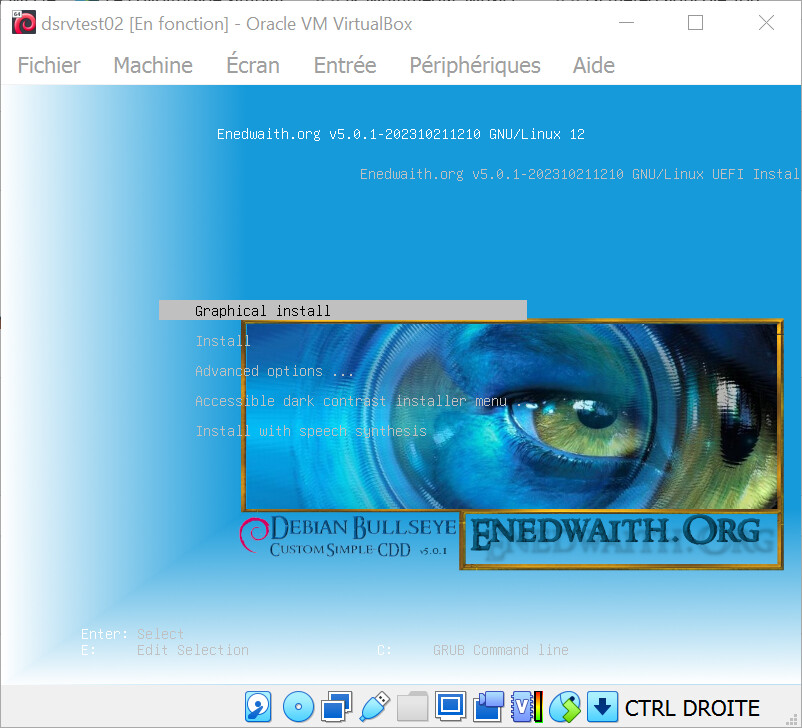This screenshot has width=802, height=728.
Task: Click the display settings status icon
Action: coord(450,707)
